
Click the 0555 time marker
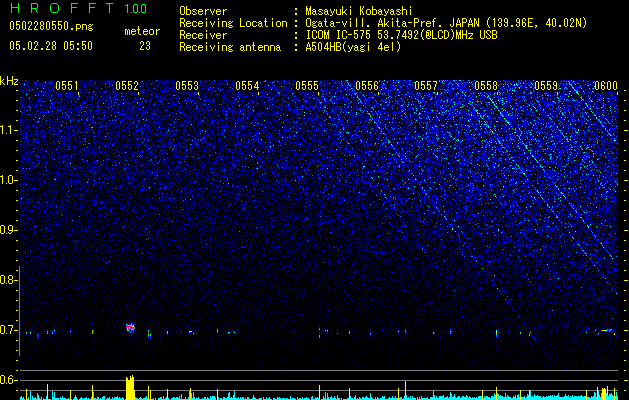[307, 86]
